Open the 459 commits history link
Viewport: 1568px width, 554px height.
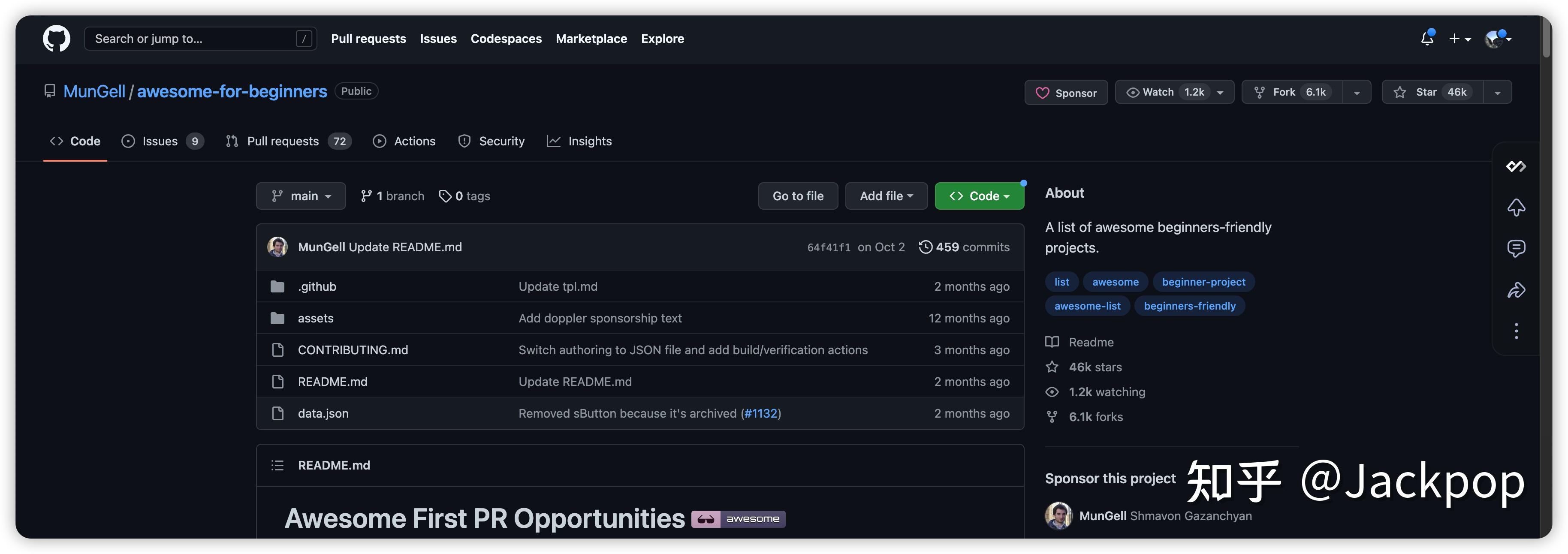[964, 247]
